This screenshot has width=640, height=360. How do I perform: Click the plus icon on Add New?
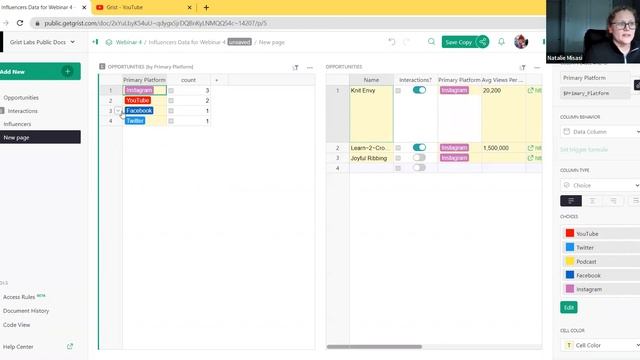tap(68, 71)
